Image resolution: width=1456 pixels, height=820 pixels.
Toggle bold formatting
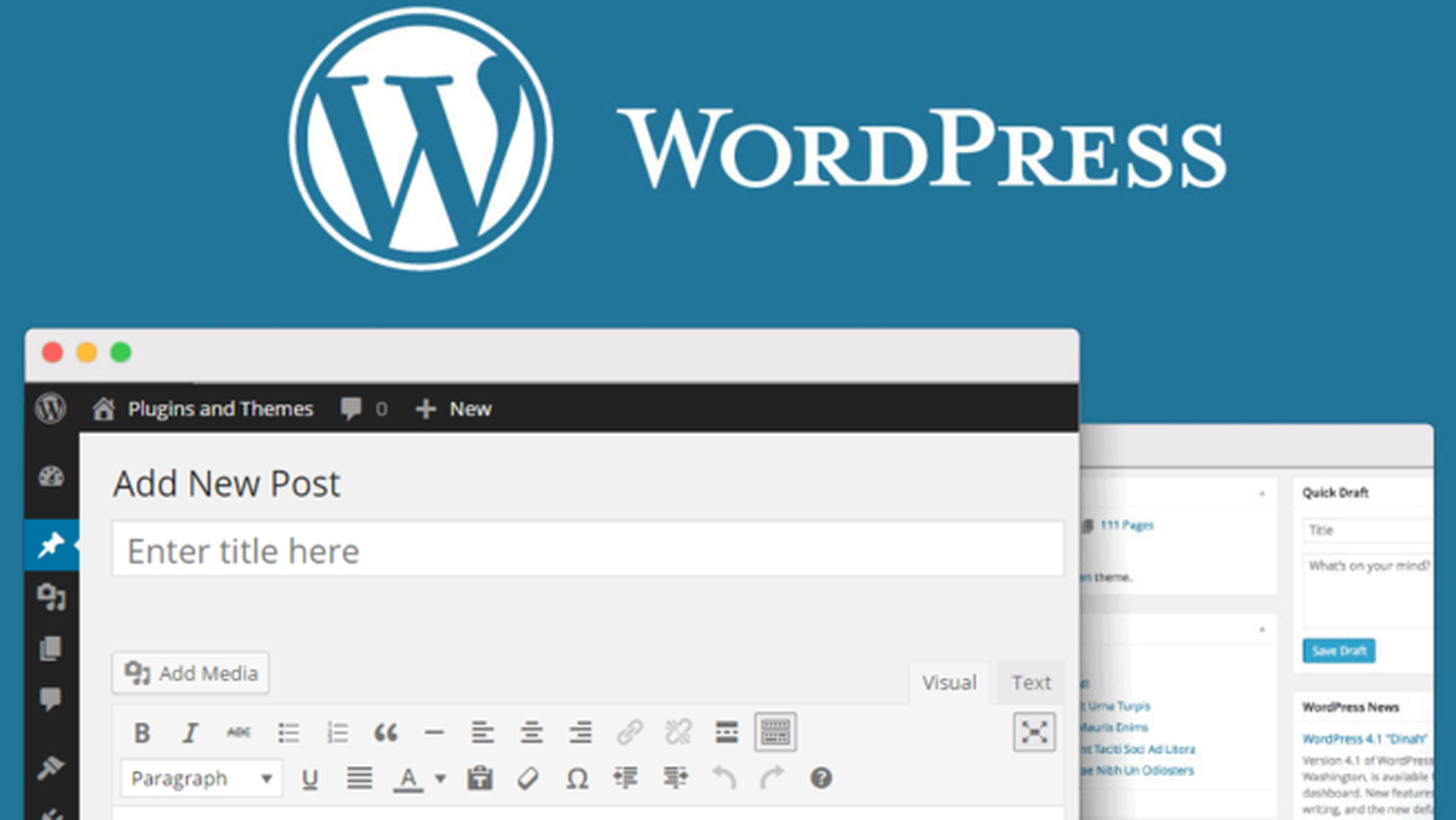pos(142,732)
